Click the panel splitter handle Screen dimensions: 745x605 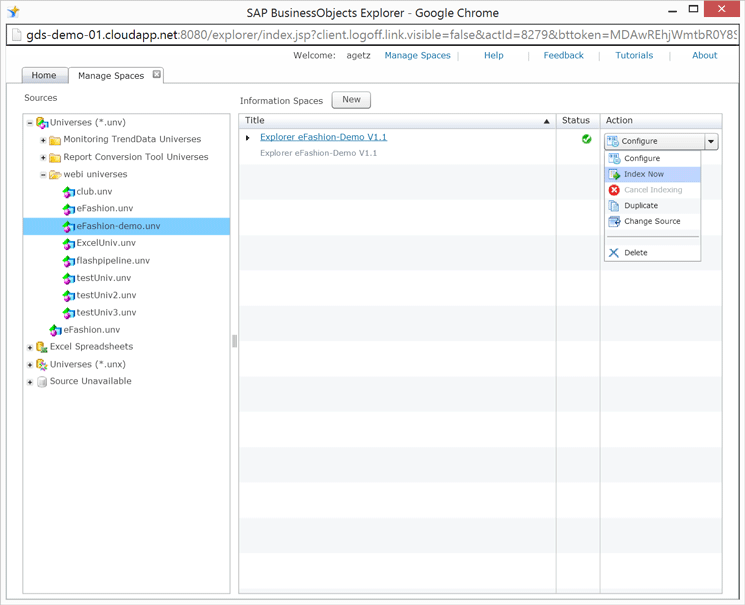[234, 341]
